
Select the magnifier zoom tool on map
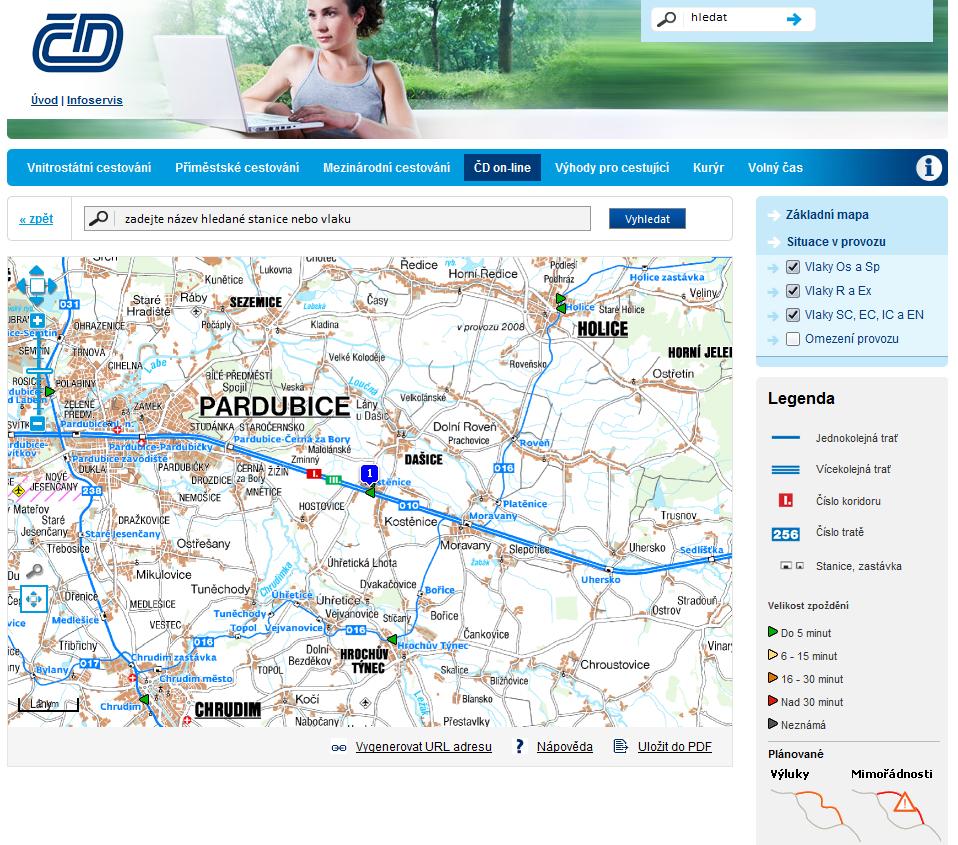pyautogui.click(x=34, y=571)
